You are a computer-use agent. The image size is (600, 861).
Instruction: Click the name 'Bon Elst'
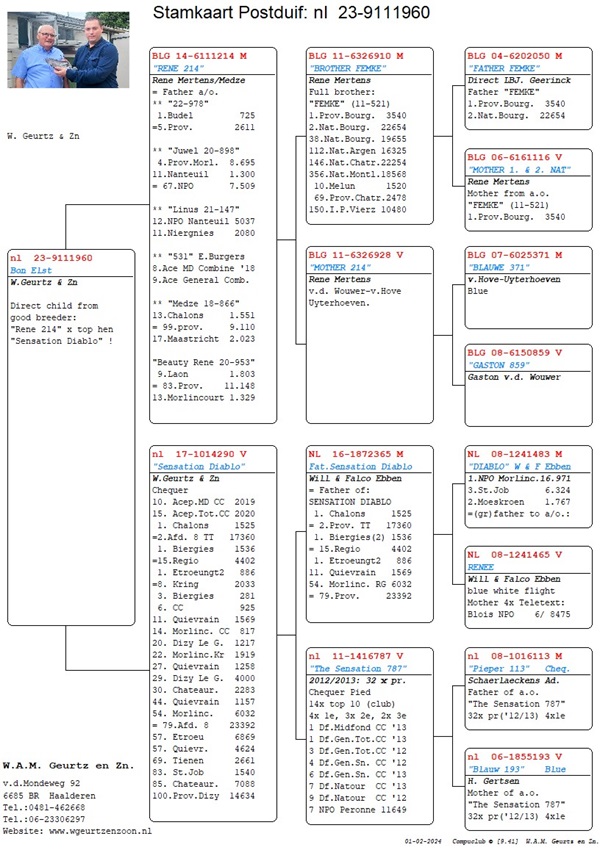31,270
